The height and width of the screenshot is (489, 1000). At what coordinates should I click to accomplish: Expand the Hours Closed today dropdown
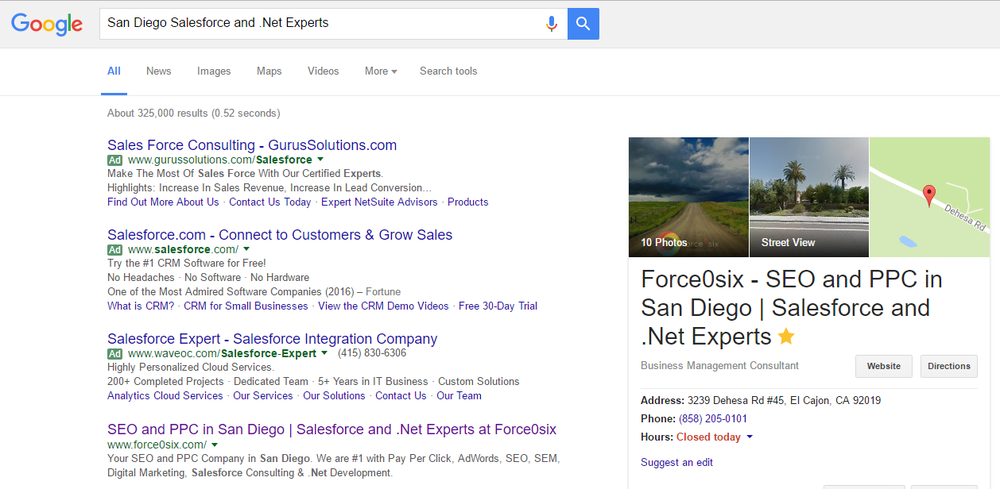pyautogui.click(x=749, y=437)
